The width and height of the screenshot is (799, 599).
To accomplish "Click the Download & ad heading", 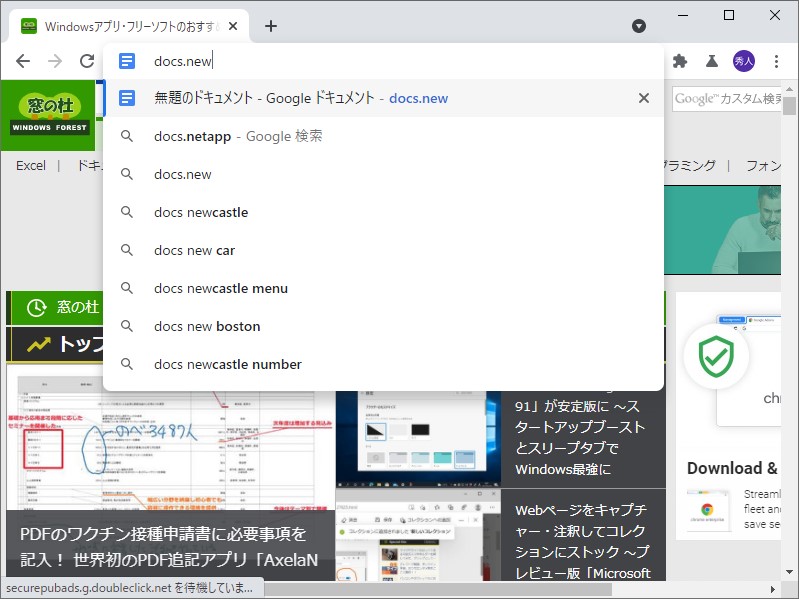I will coord(732,468).
